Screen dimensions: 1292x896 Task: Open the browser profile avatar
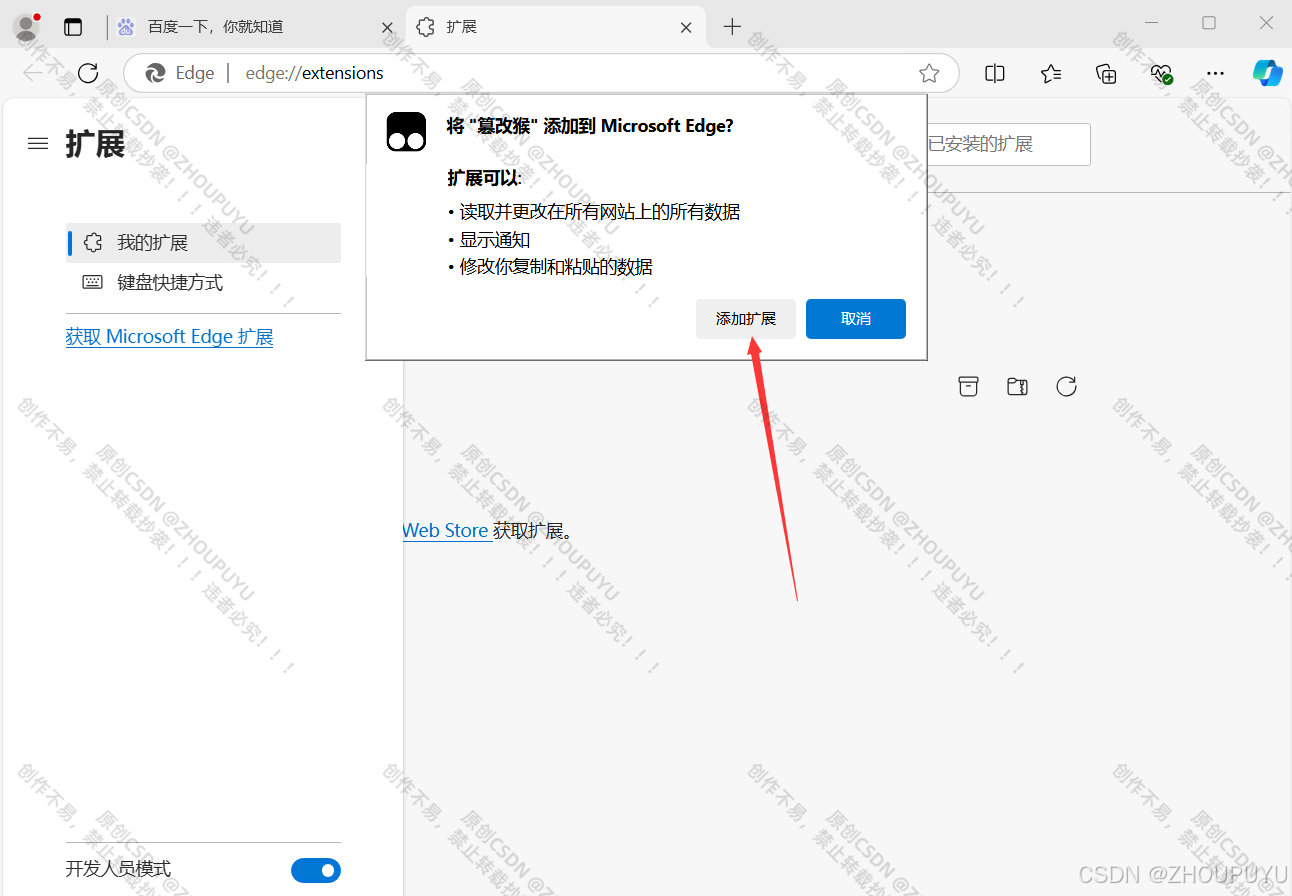click(x=27, y=27)
